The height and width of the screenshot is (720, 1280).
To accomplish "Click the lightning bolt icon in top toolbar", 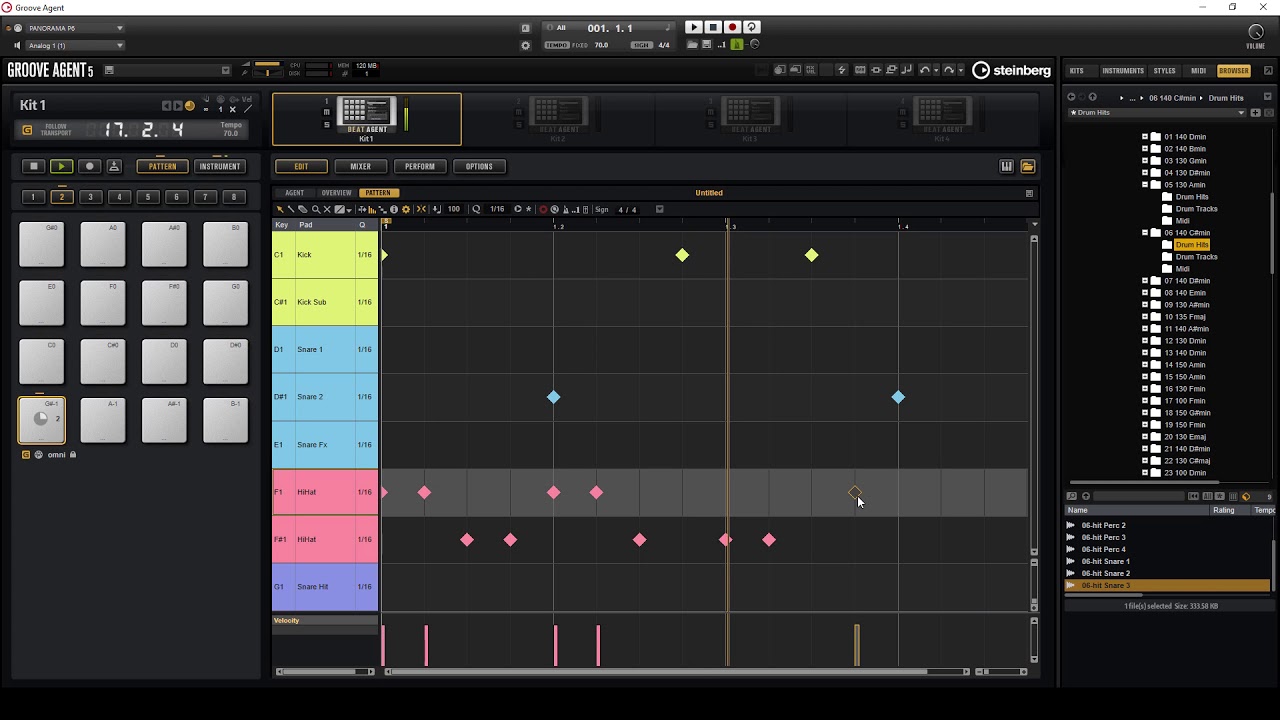I will (x=841, y=70).
